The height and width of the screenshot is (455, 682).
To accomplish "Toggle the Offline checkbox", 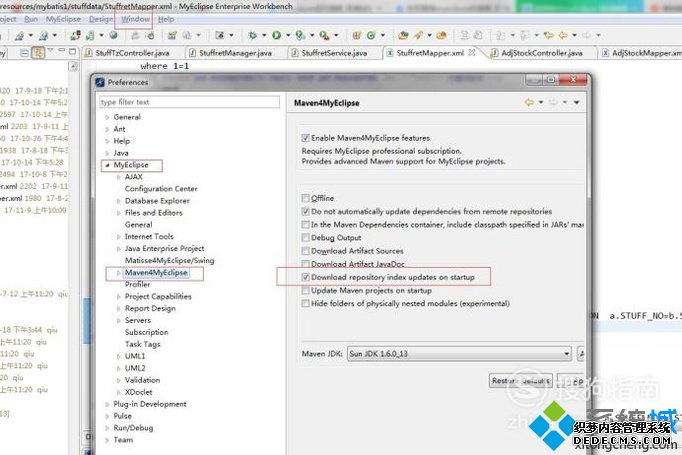I will pyautogui.click(x=306, y=198).
